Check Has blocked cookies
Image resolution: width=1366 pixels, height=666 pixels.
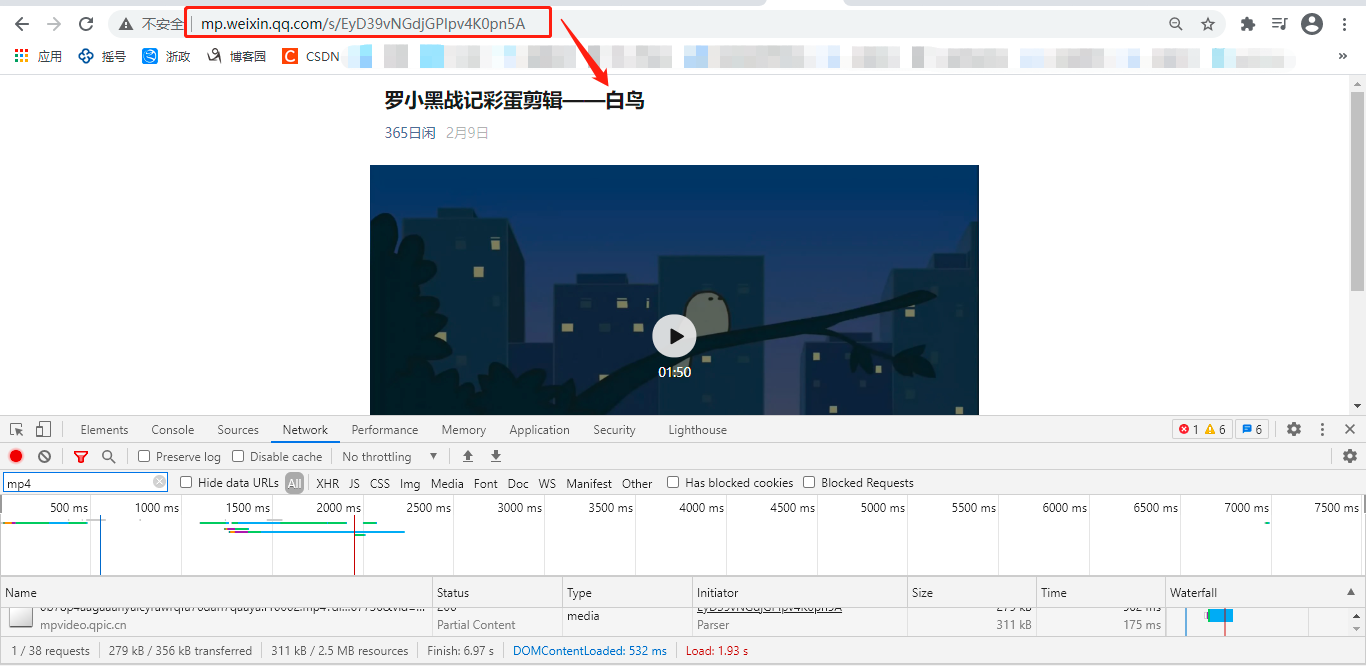[673, 482]
